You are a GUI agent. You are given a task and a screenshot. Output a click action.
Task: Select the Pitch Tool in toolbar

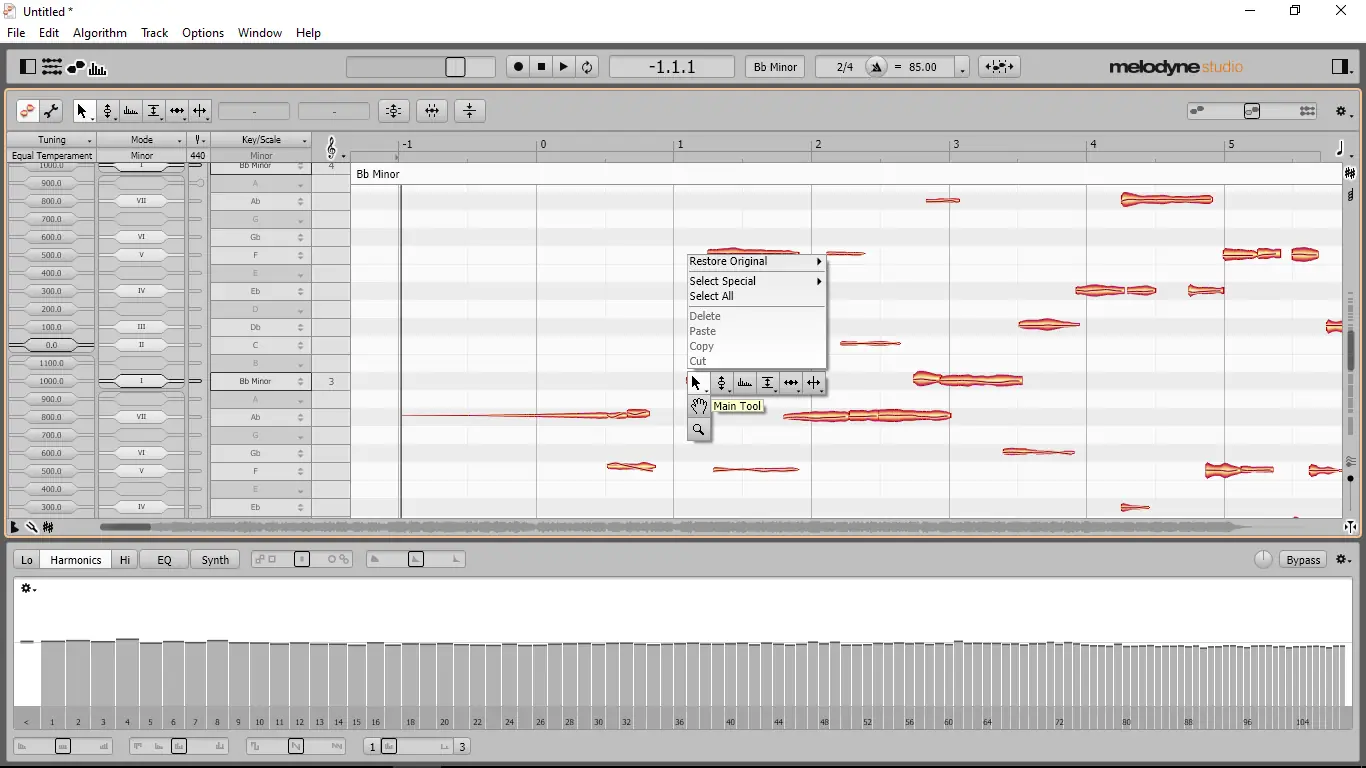tap(107, 111)
